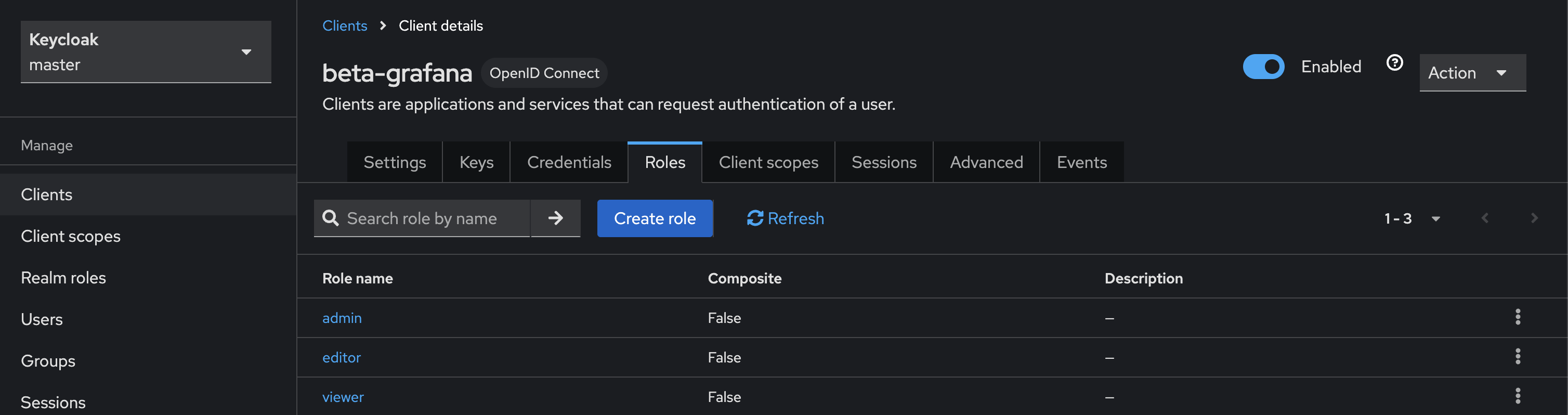Open Realm roles in the sidebar
The height and width of the screenshot is (415, 1568).
(x=148, y=278)
